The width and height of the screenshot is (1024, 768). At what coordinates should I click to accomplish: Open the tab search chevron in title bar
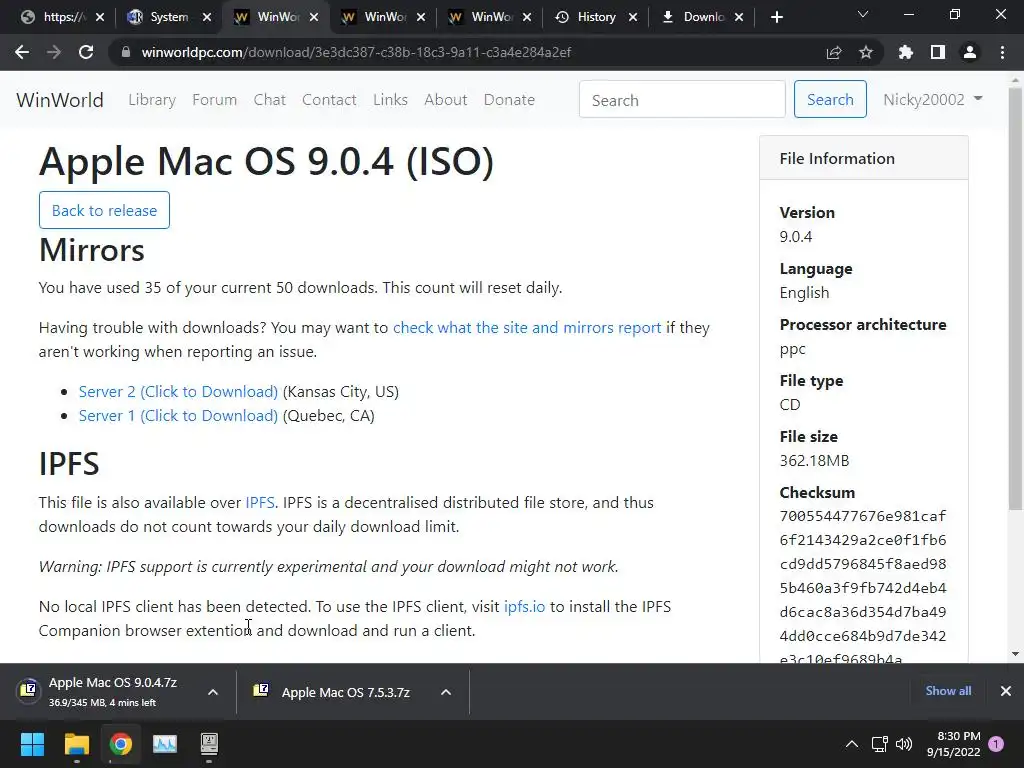pos(863,14)
